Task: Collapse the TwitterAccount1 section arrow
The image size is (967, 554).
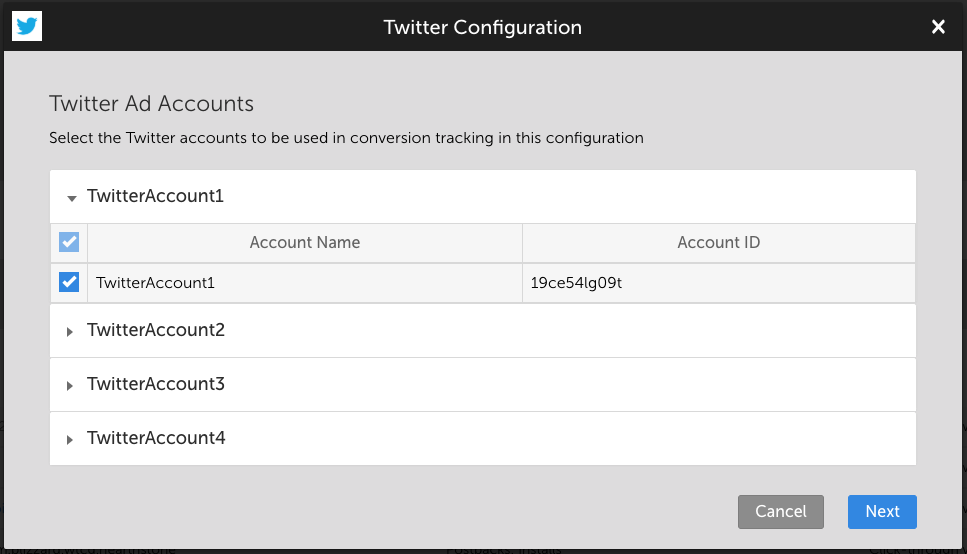Action: tap(71, 198)
